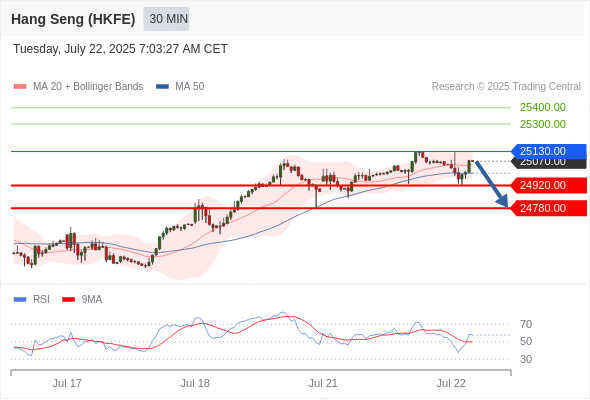
Task: Click the Jul 18 date axis marker
Action: [x=195, y=383]
